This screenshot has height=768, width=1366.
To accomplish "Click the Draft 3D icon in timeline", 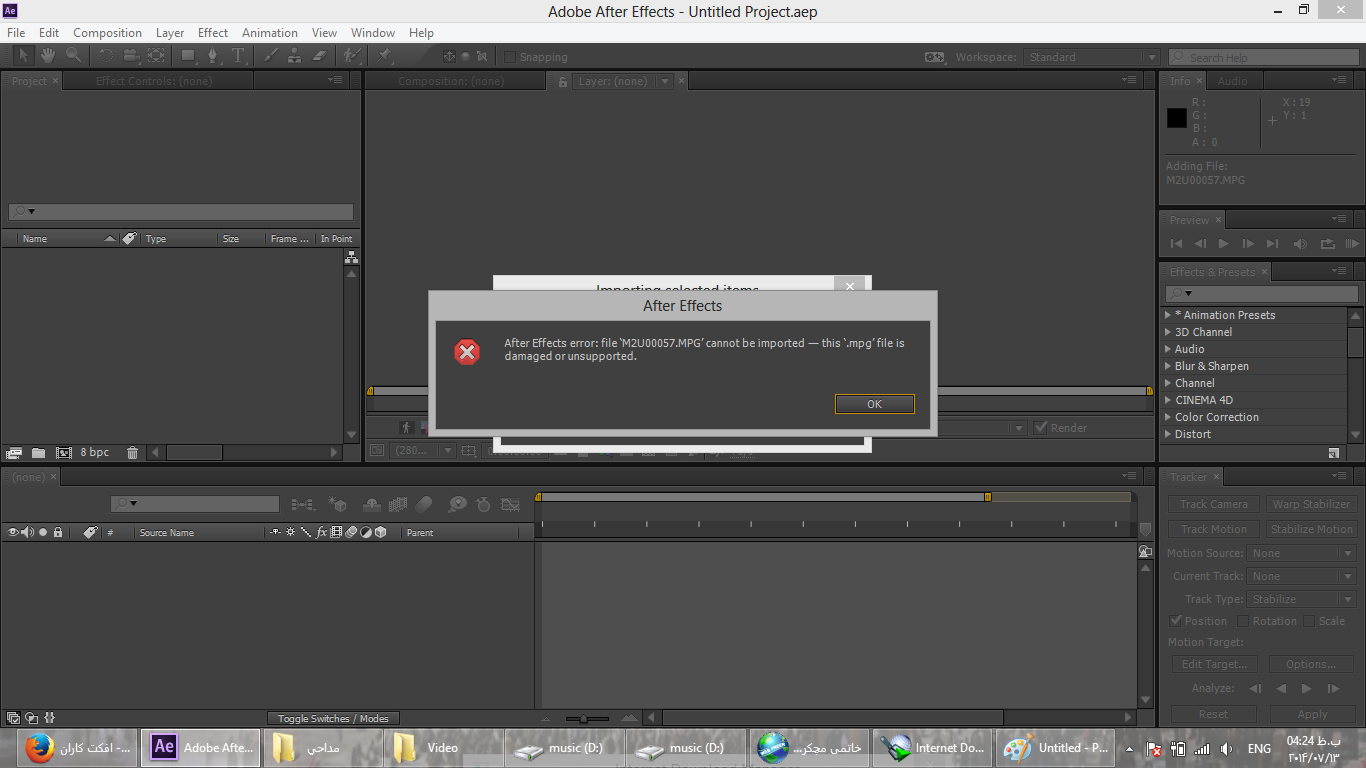I will pyautogui.click(x=338, y=504).
